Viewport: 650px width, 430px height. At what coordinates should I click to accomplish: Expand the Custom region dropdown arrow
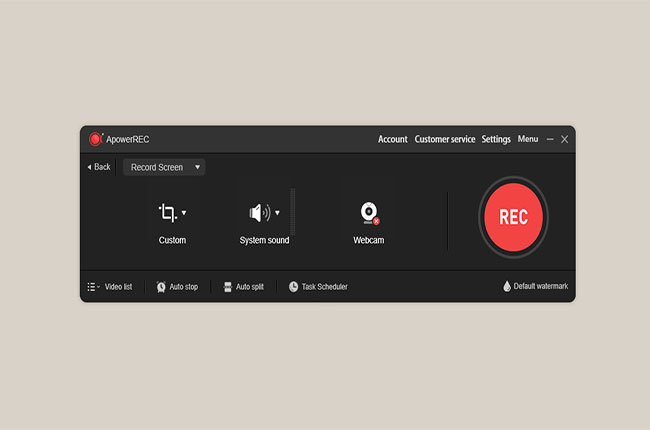coord(184,213)
